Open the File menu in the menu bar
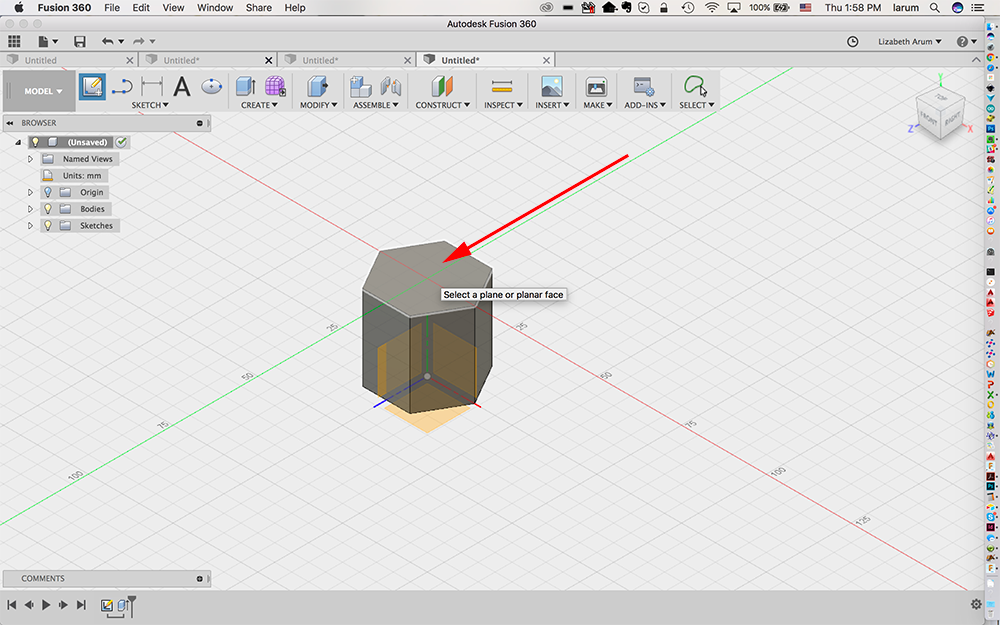 coord(112,8)
